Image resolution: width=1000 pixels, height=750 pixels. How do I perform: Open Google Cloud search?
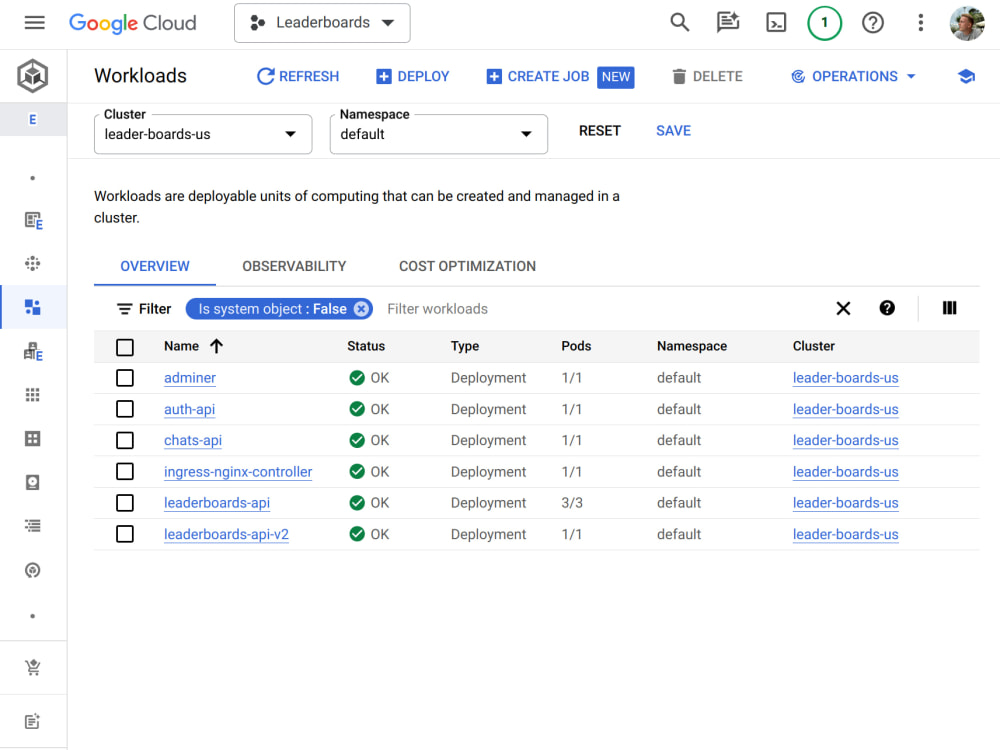click(679, 22)
